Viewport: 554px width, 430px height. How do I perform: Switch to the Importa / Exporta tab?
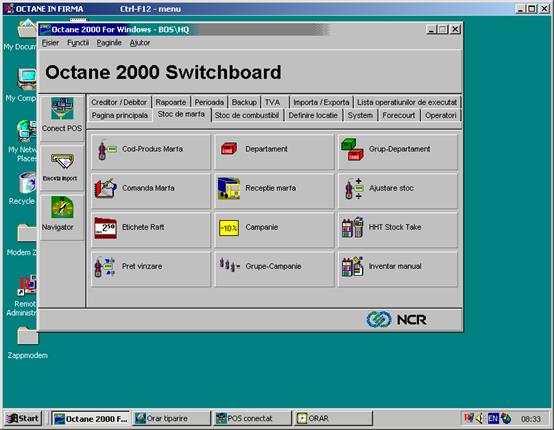pos(321,102)
